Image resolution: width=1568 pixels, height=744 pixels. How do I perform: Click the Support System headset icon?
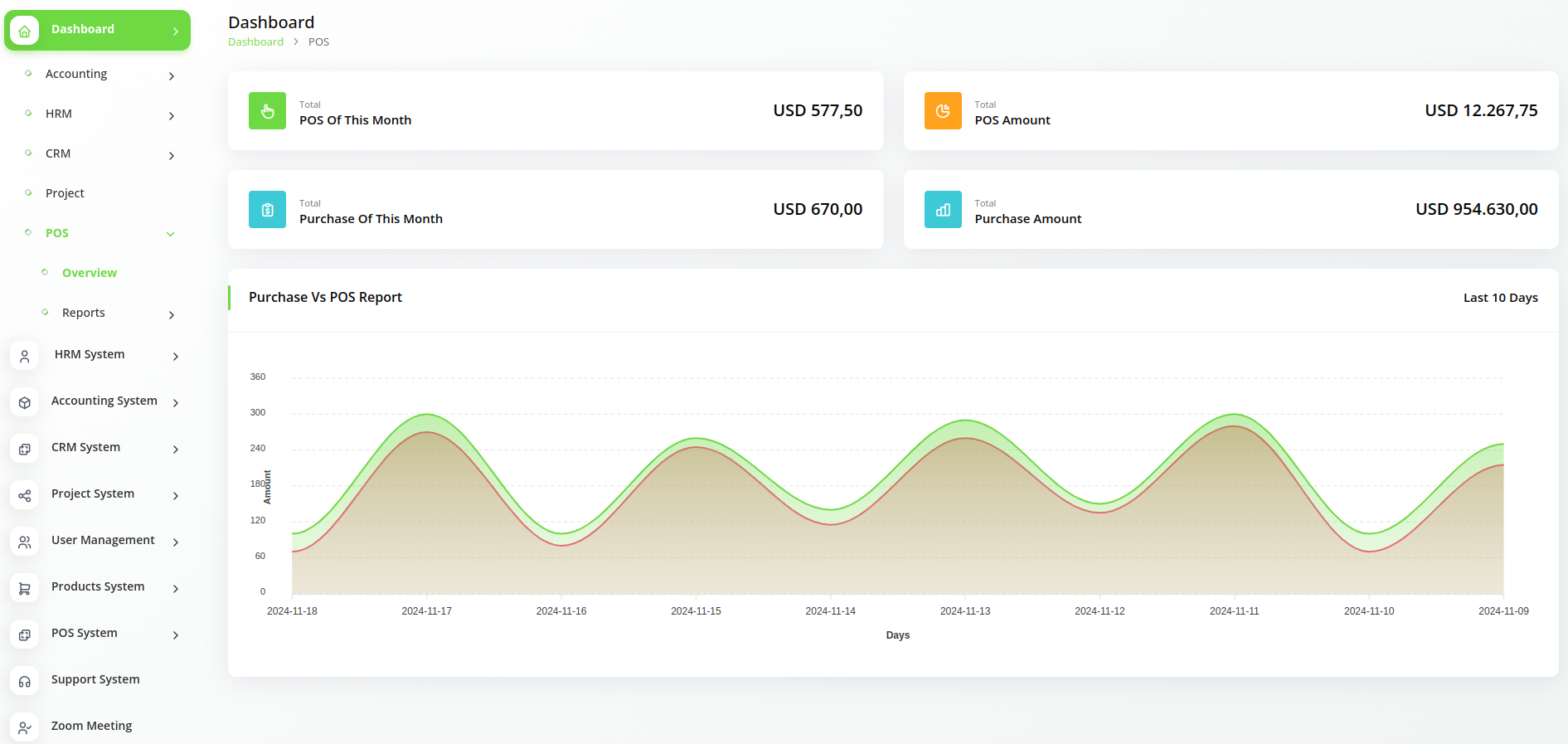tap(25, 681)
